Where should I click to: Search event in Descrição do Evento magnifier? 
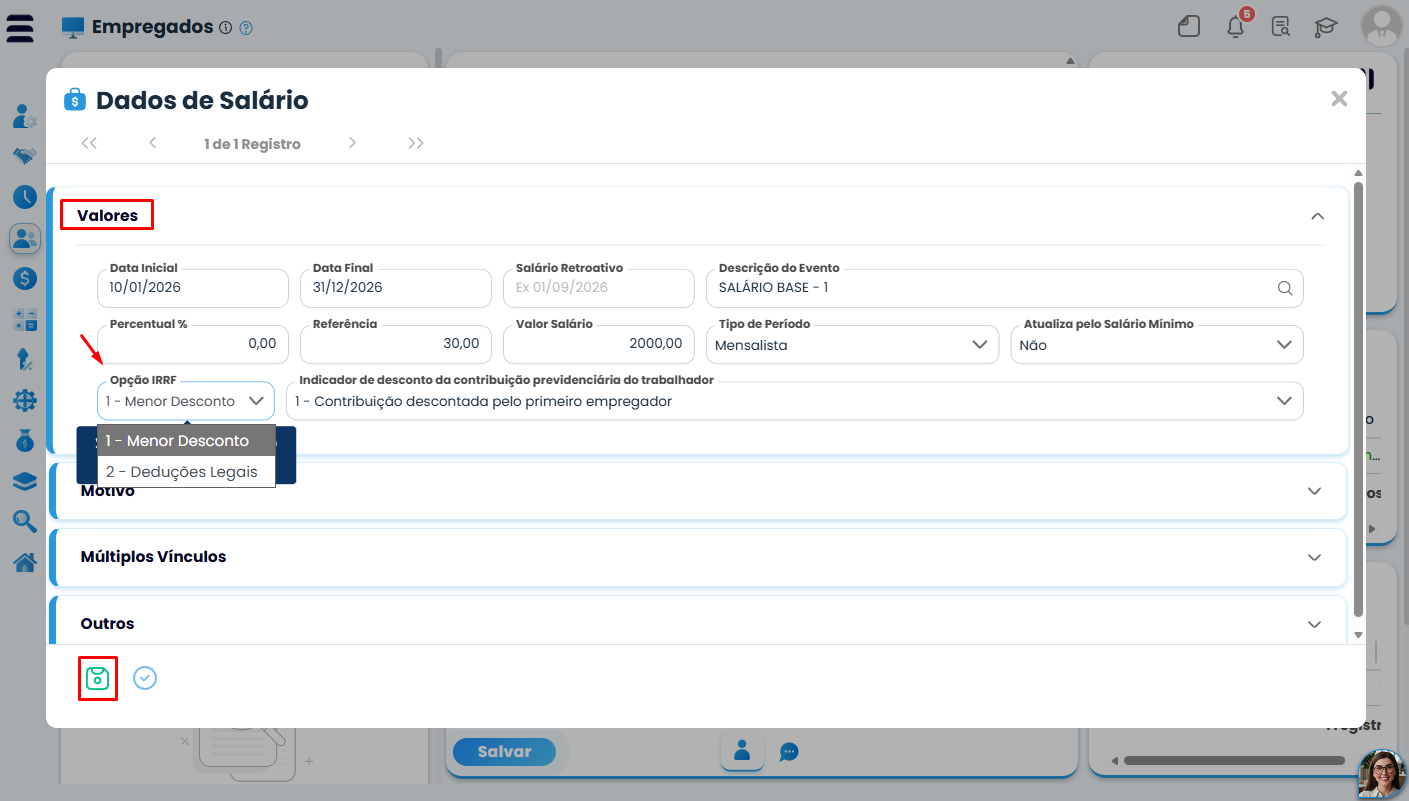click(1285, 288)
